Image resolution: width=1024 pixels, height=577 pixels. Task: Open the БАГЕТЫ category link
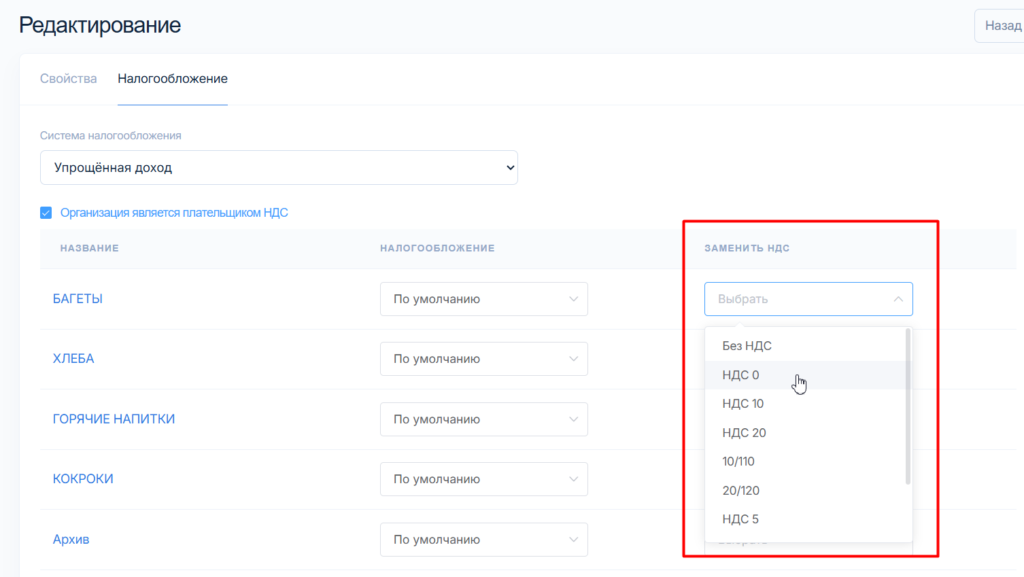click(78, 299)
